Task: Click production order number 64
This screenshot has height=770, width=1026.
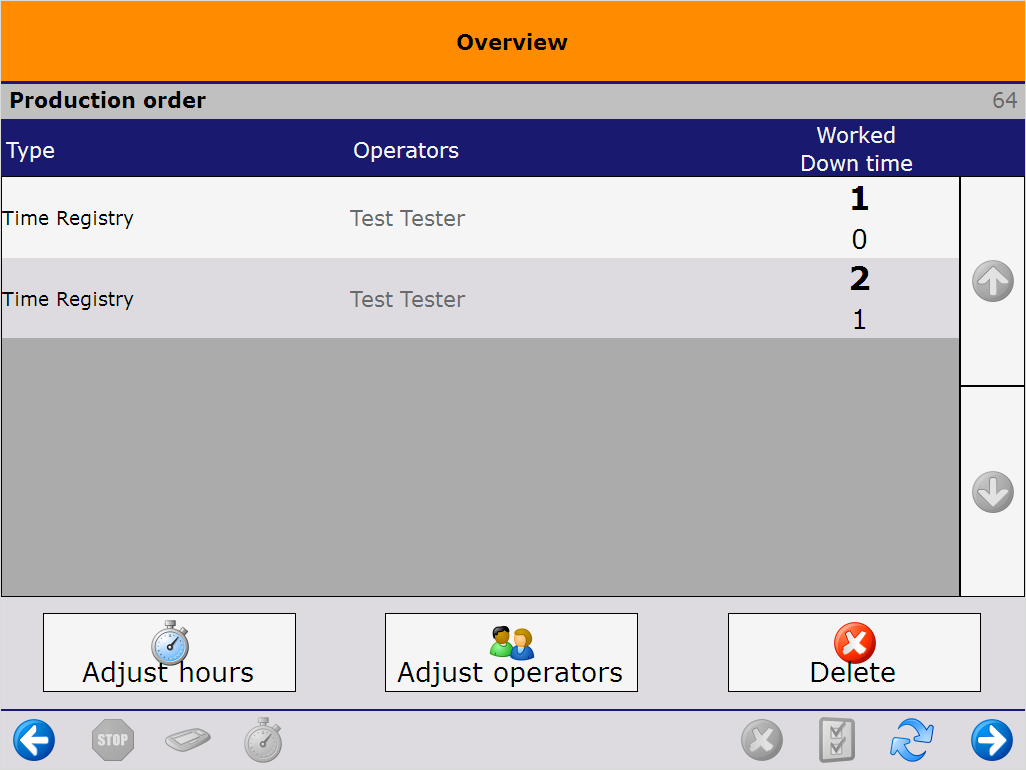Action: click(x=1004, y=101)
